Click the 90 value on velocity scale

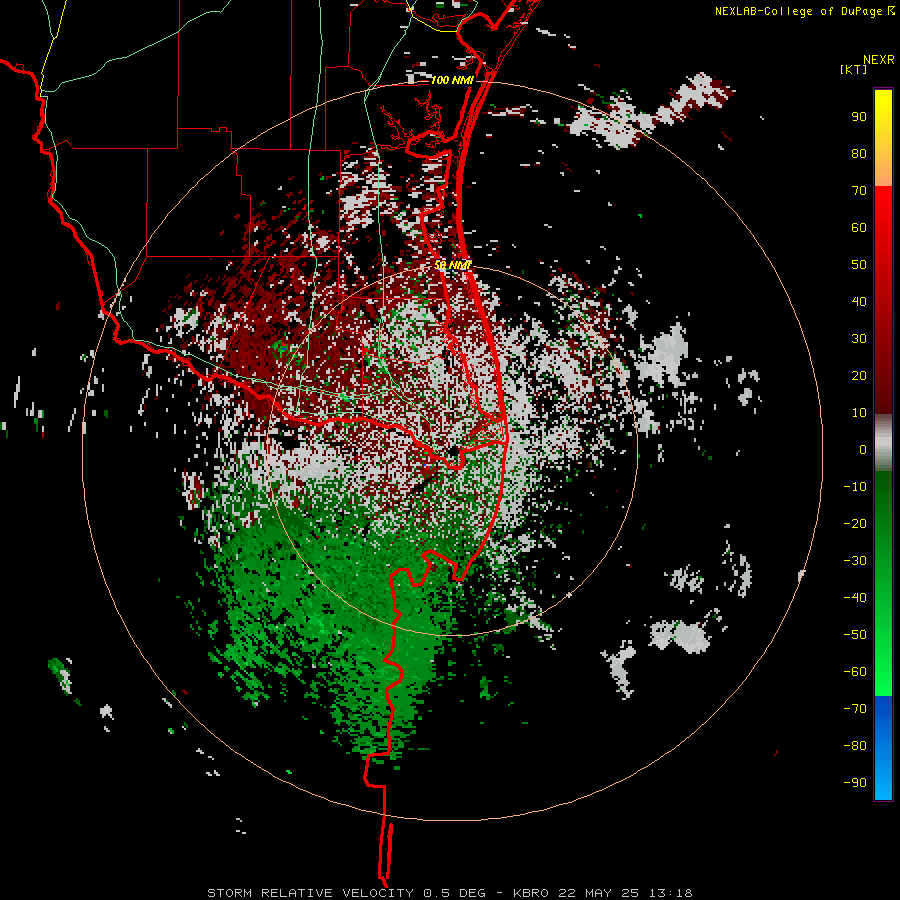coord(859,117)
